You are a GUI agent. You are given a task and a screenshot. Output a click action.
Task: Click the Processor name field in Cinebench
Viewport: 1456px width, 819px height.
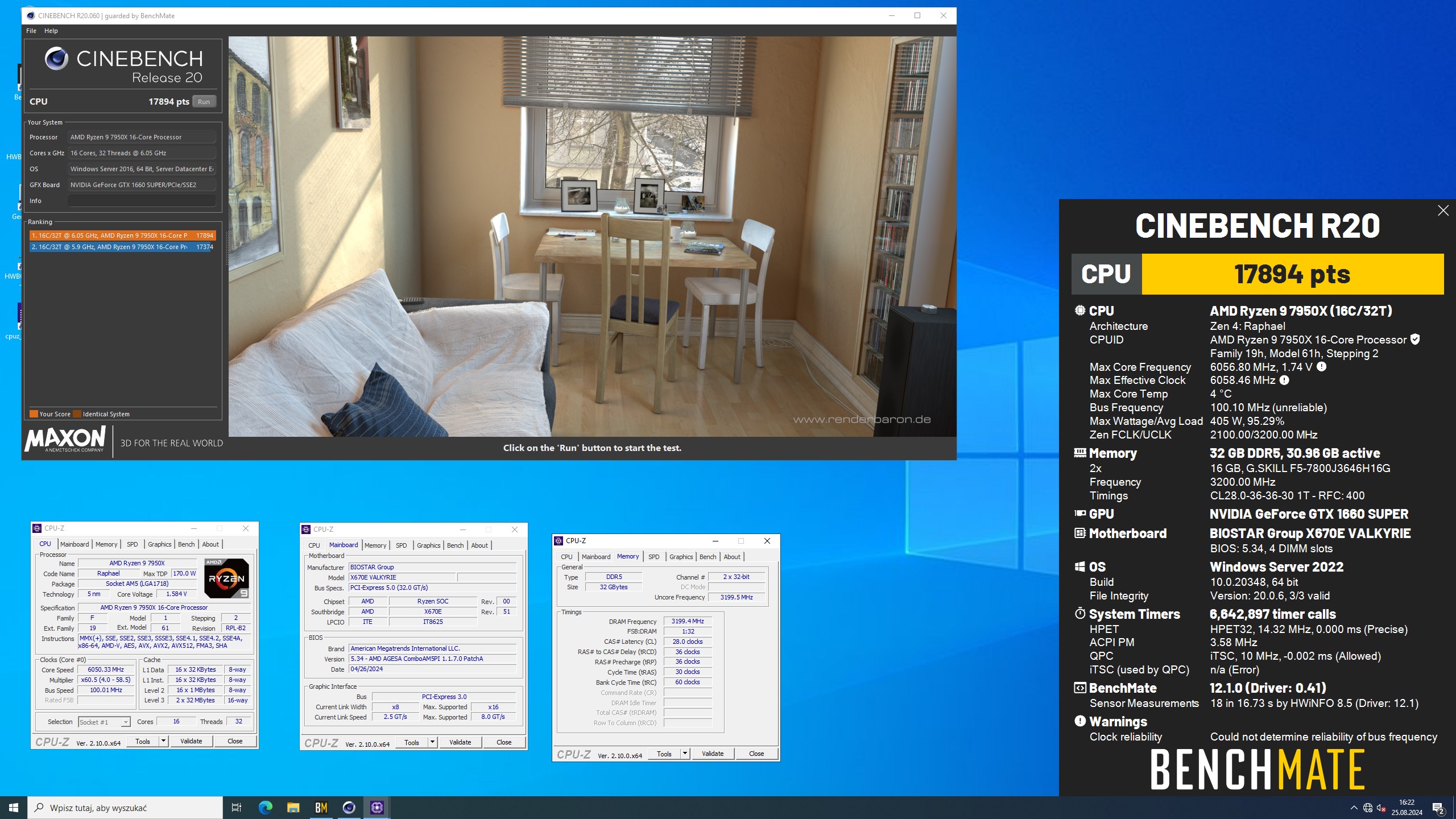pos(142,137)
